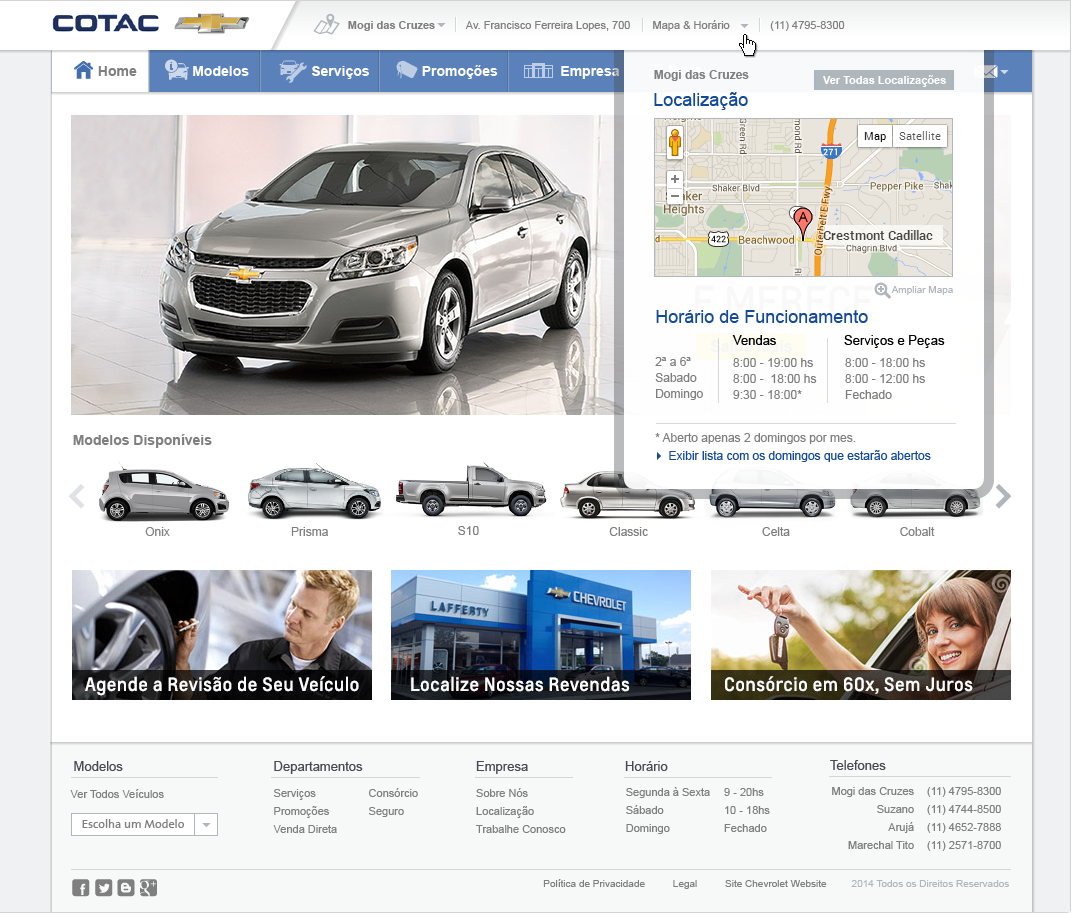Open footer Serviços link
The height and width of the screenshot is (913, 1074).
(295, 793)
